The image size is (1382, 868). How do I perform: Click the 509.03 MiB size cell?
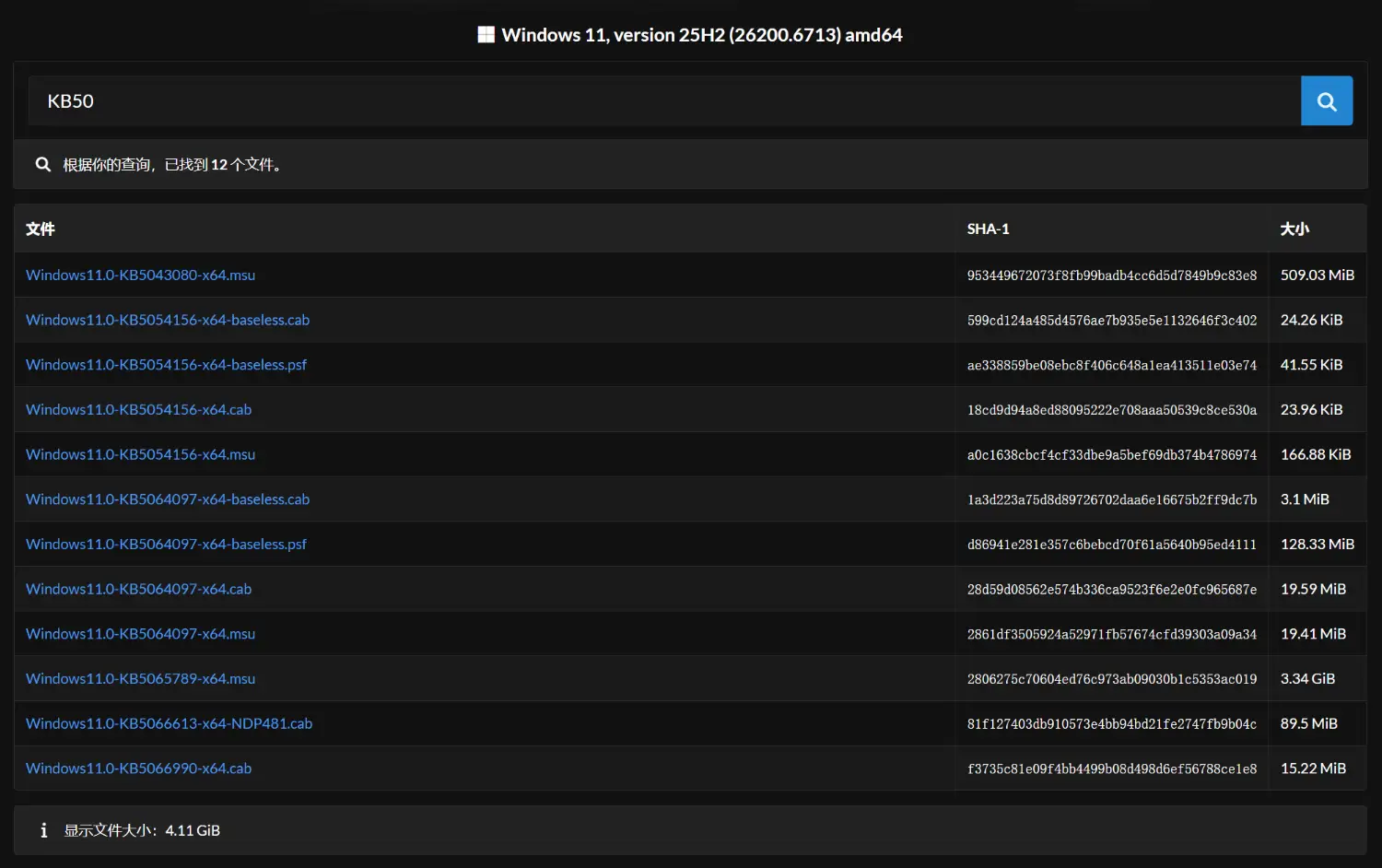1318,275
